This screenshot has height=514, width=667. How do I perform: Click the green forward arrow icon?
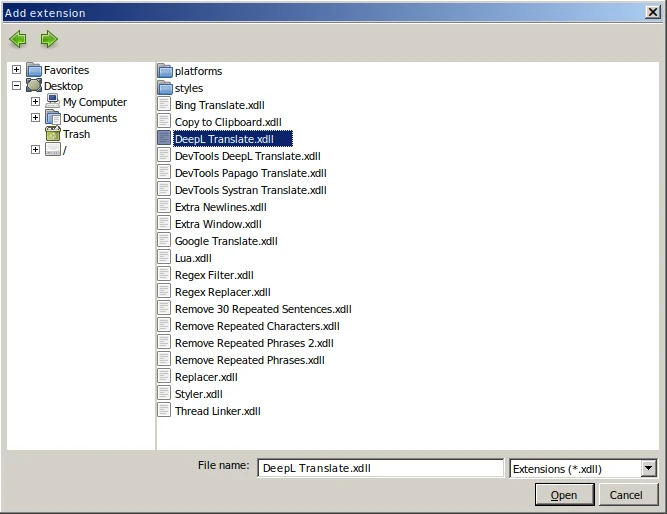pyautogui.click(x=49, y=40)
